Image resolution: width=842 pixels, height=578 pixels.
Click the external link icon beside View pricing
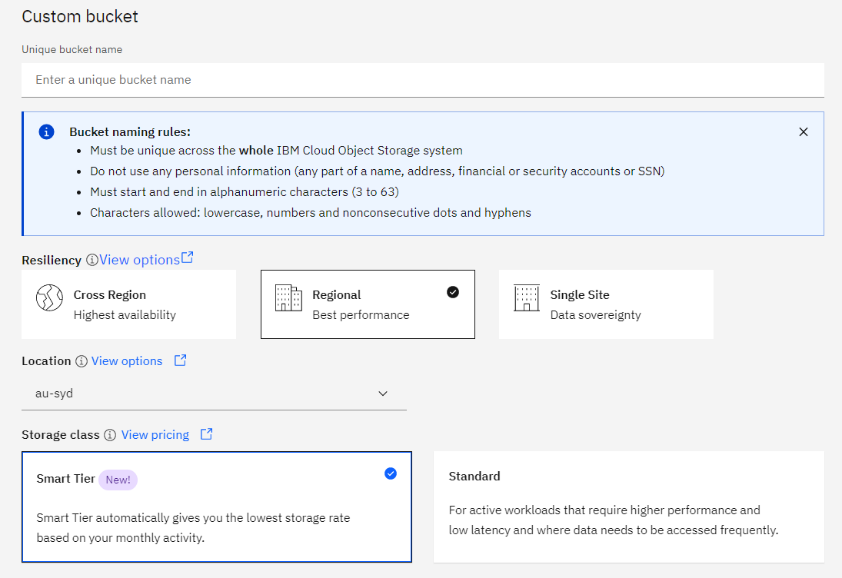point(206,434)
